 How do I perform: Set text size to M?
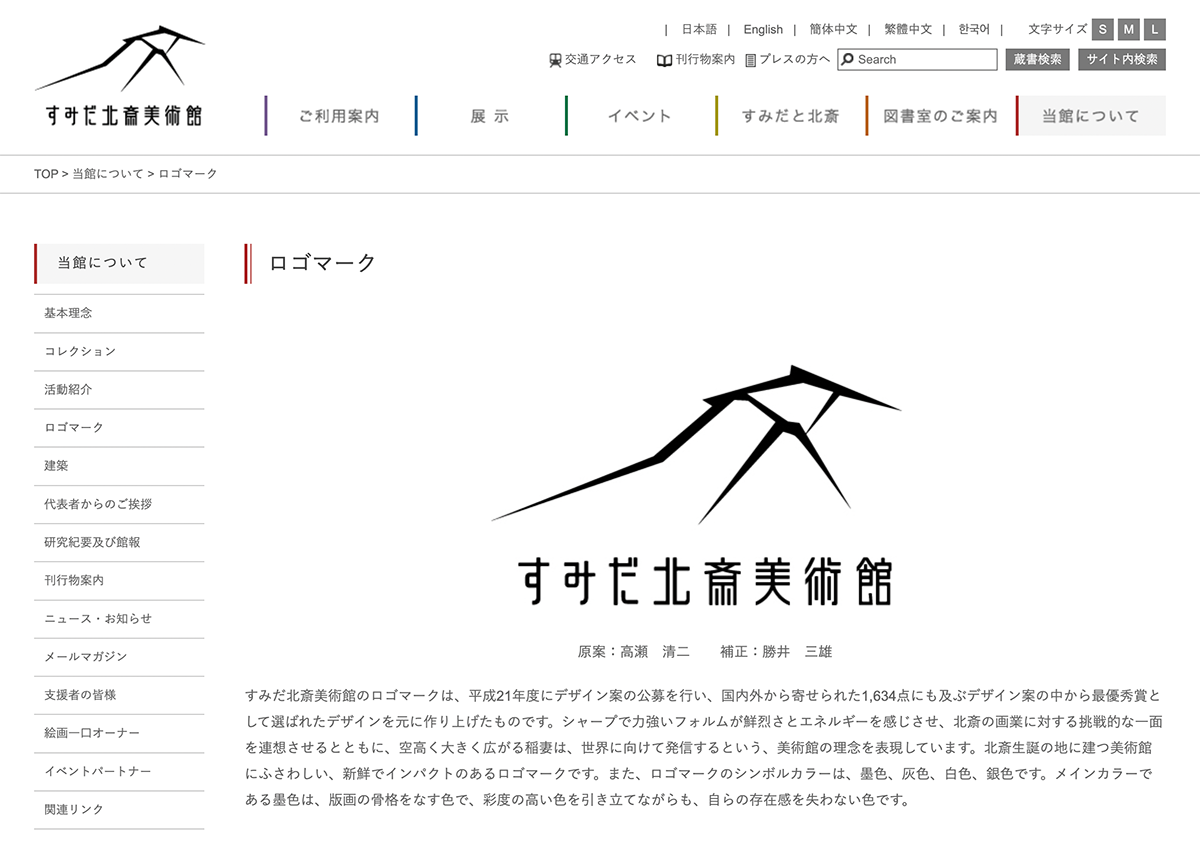click(1129, 29)
